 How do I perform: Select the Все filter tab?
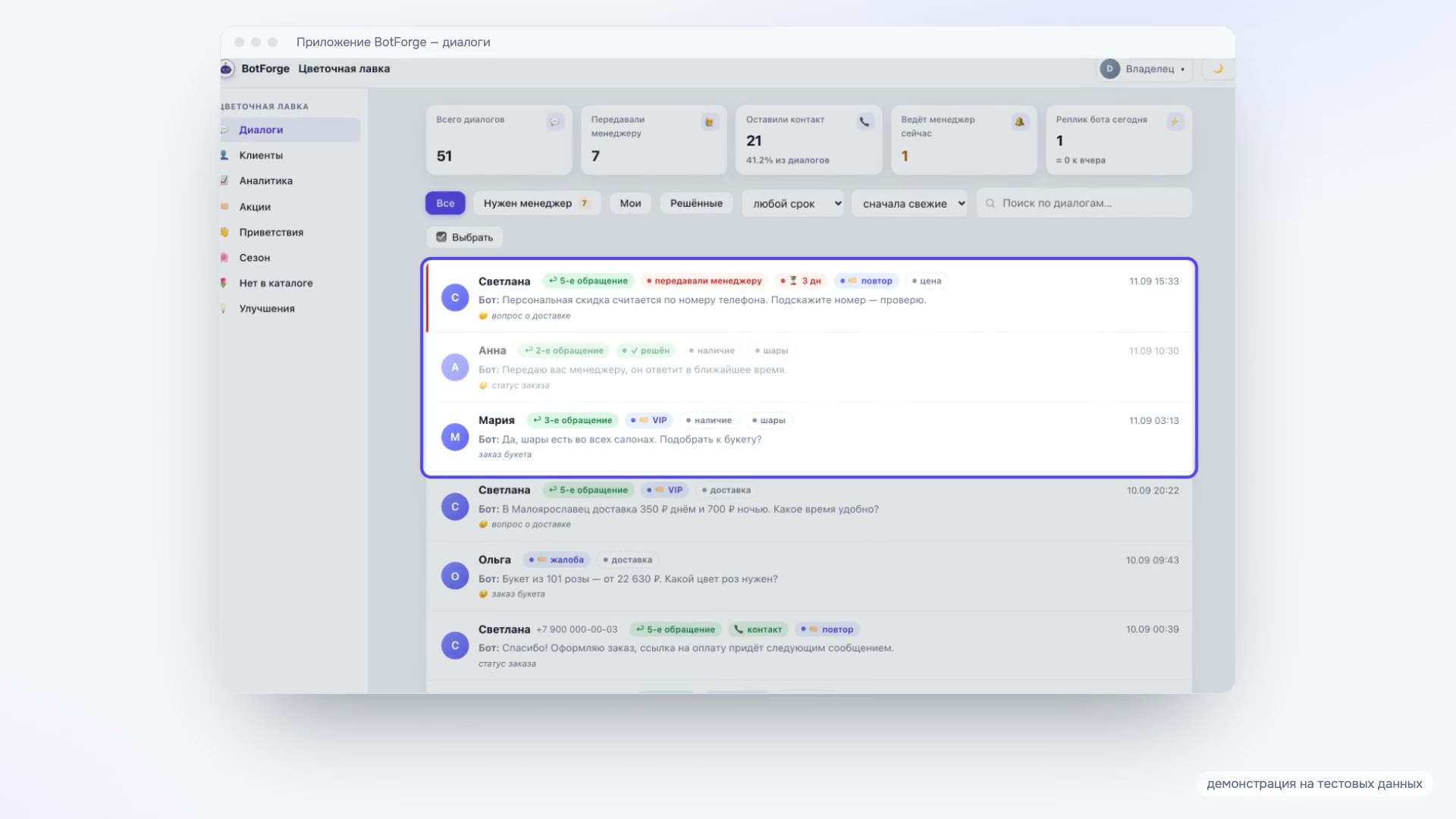445,203
